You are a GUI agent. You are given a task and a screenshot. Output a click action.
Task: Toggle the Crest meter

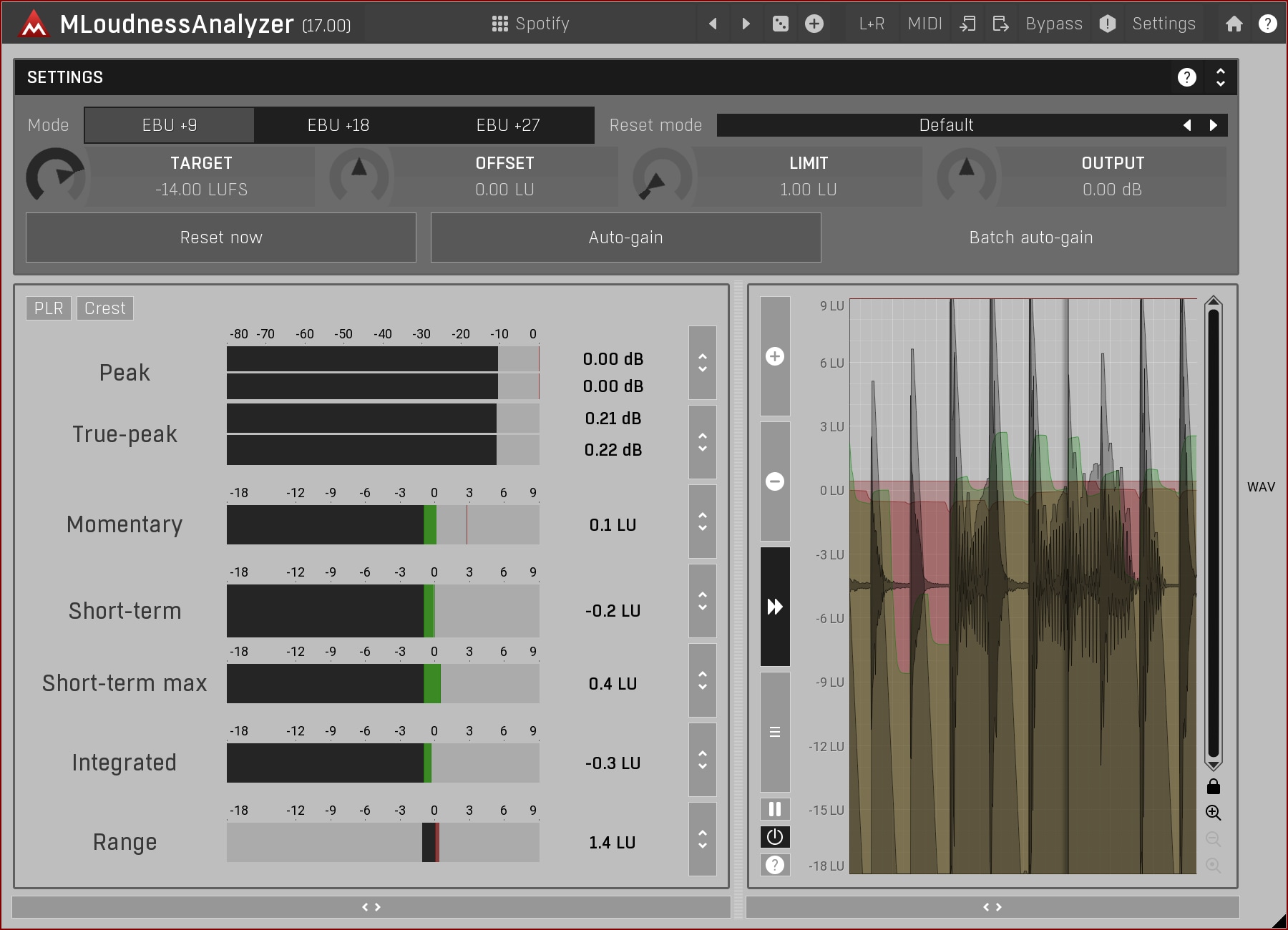click(104, 308)
